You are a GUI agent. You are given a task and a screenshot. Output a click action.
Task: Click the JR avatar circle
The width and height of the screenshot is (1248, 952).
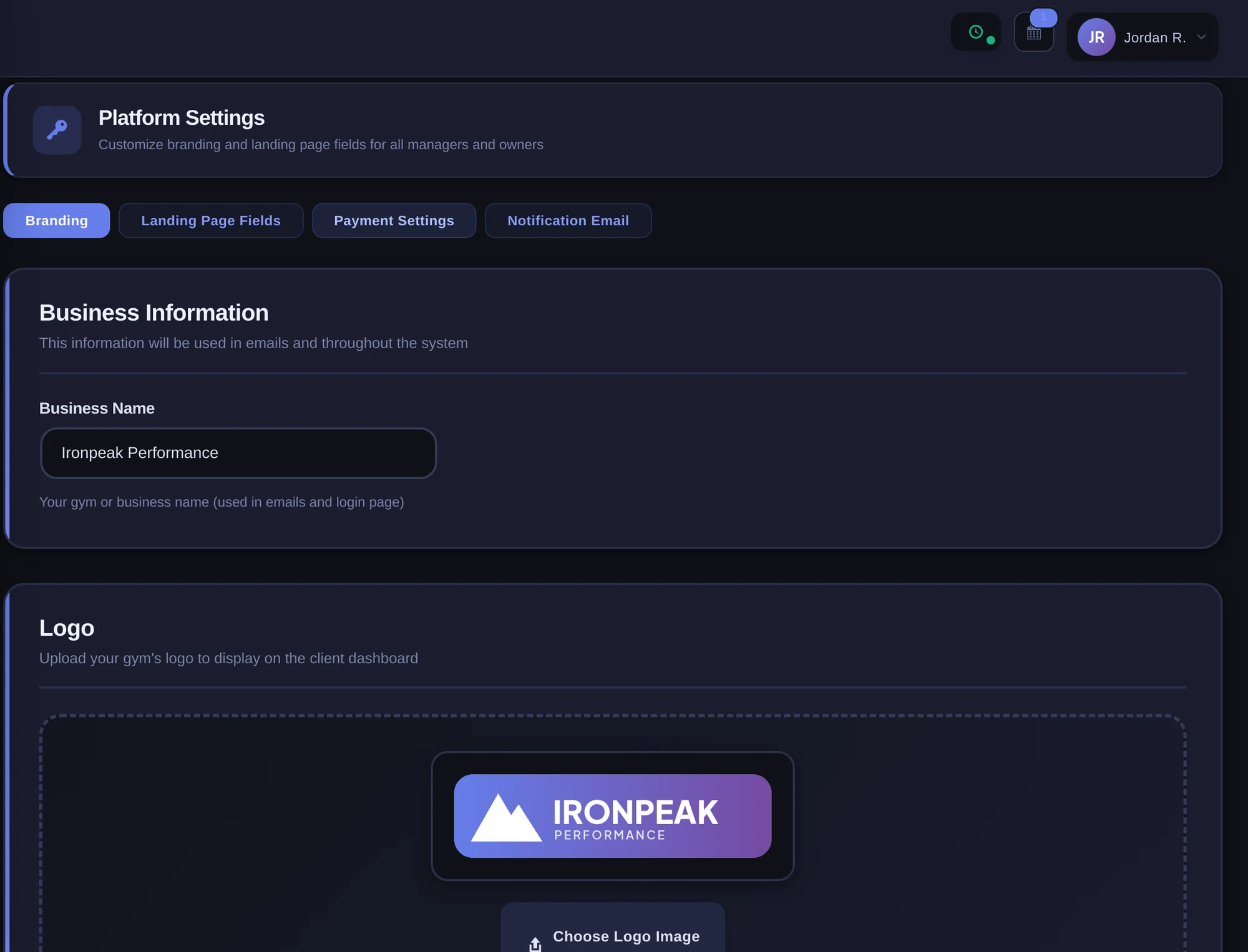point(1096,37)
